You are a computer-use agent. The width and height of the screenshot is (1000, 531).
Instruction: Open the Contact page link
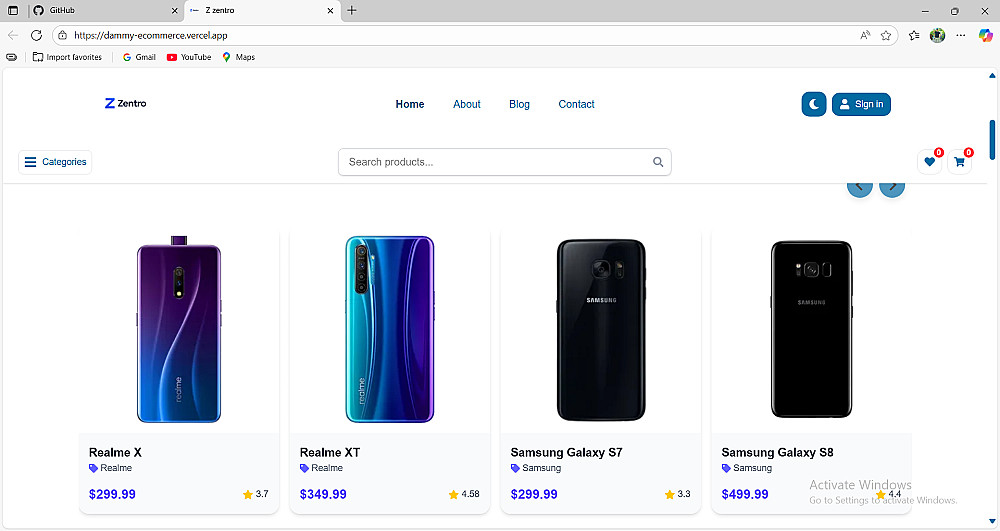(576, 104)
